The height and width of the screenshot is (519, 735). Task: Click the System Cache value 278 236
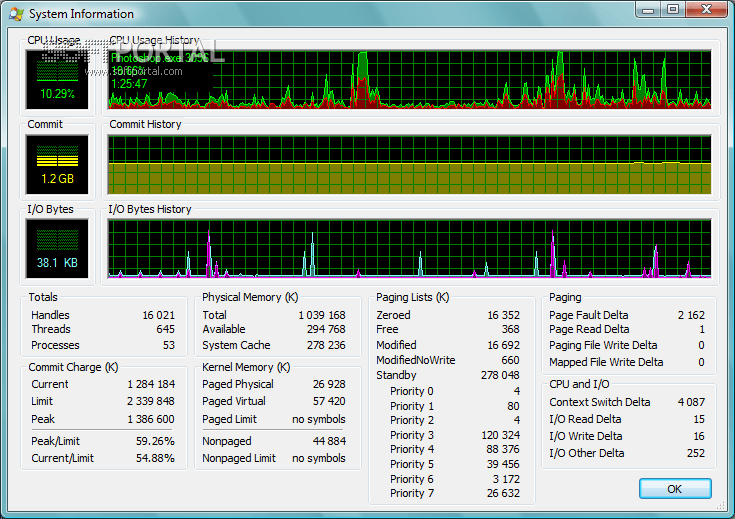pyautogui.click(x=326, y=345)
